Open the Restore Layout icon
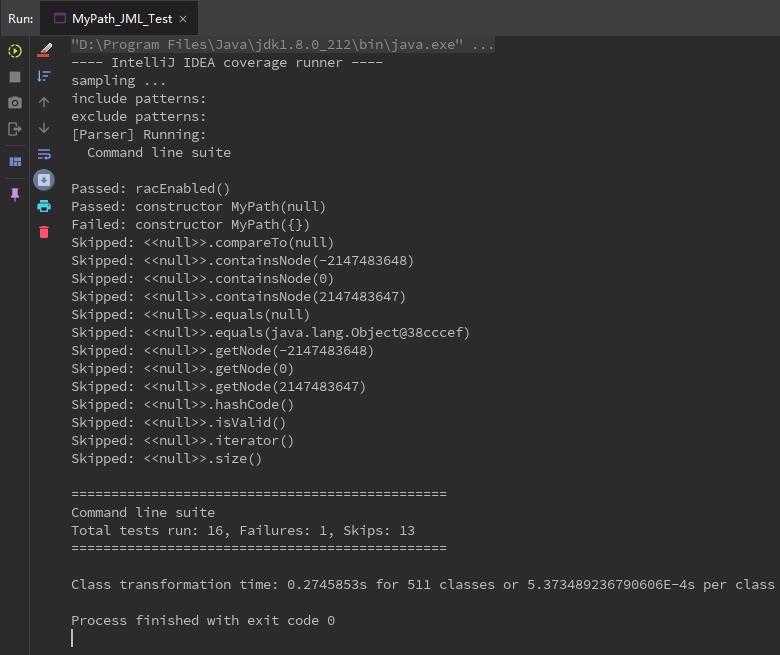This screenshot has width=780, height=655. click(x=15, y=161)
